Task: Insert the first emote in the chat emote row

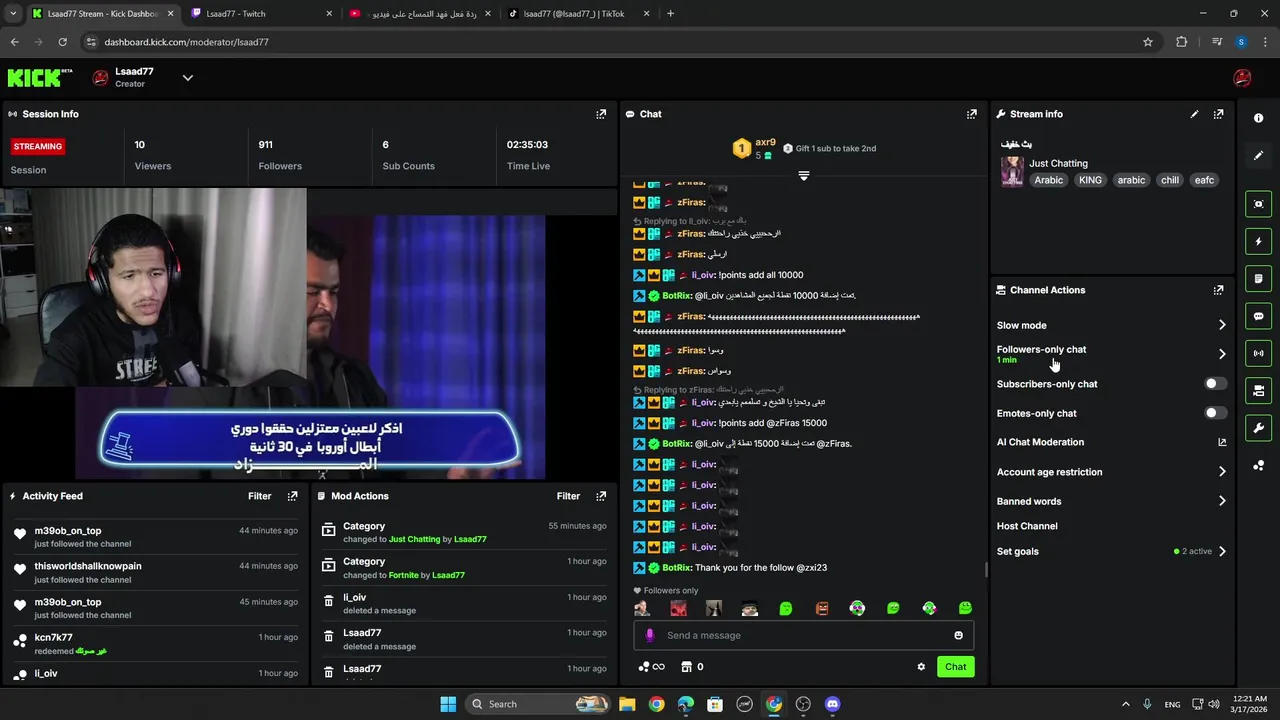Action: tap(642, 608)
